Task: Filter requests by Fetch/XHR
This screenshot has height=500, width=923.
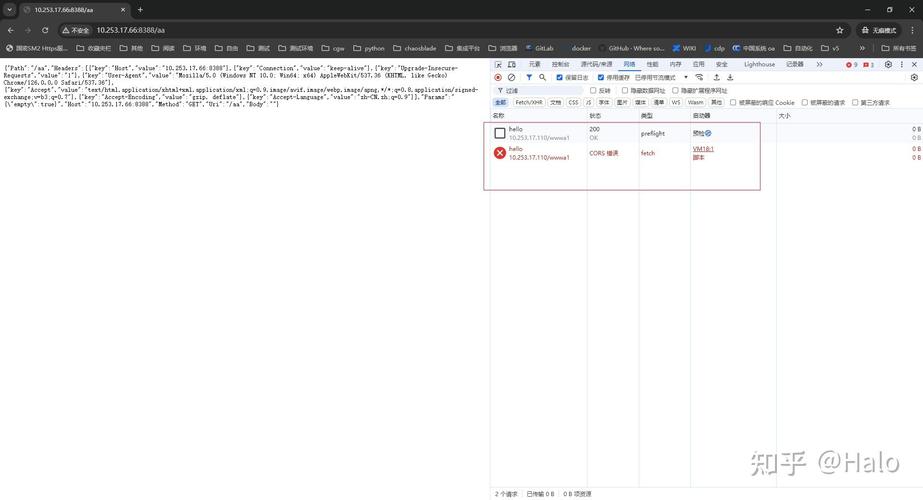Action: coord(529,102)
